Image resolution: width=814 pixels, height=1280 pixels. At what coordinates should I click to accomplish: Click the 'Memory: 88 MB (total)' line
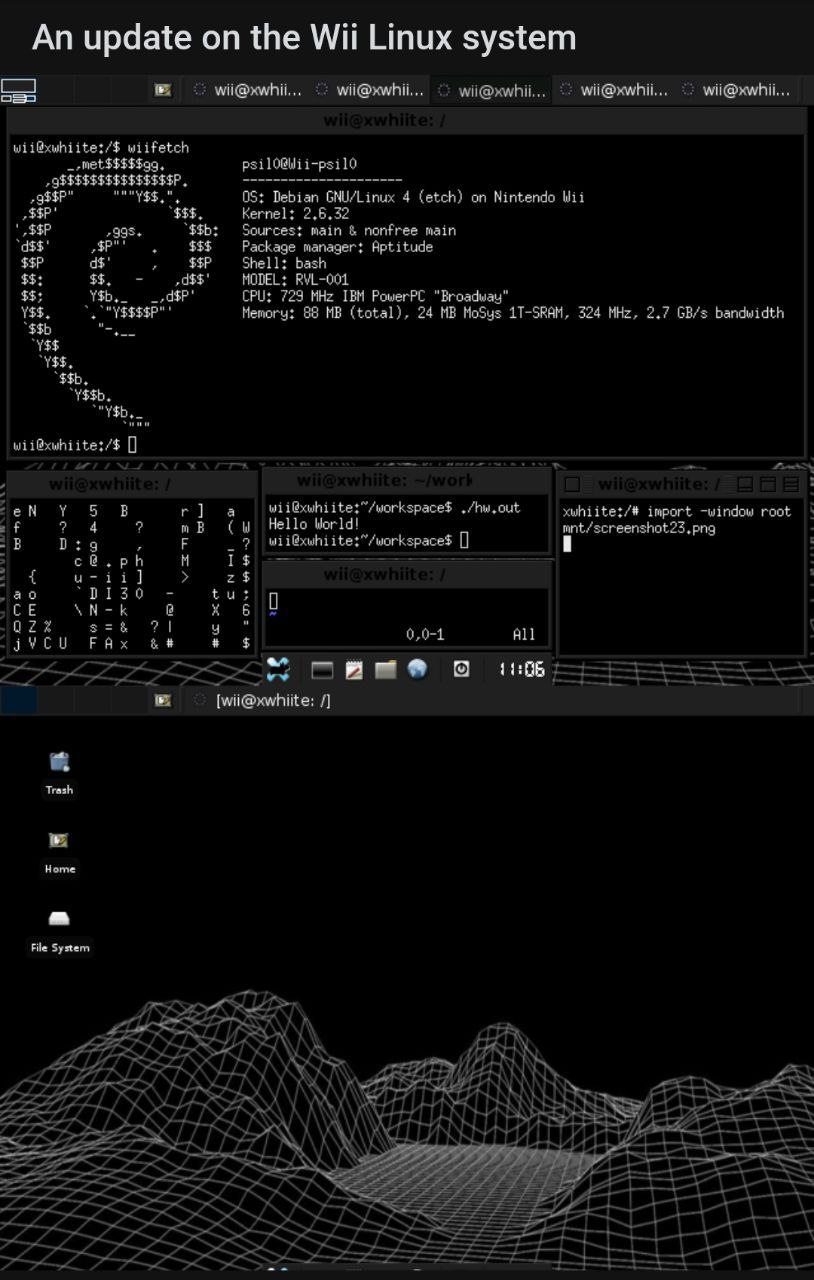click(x=513, y=313)
